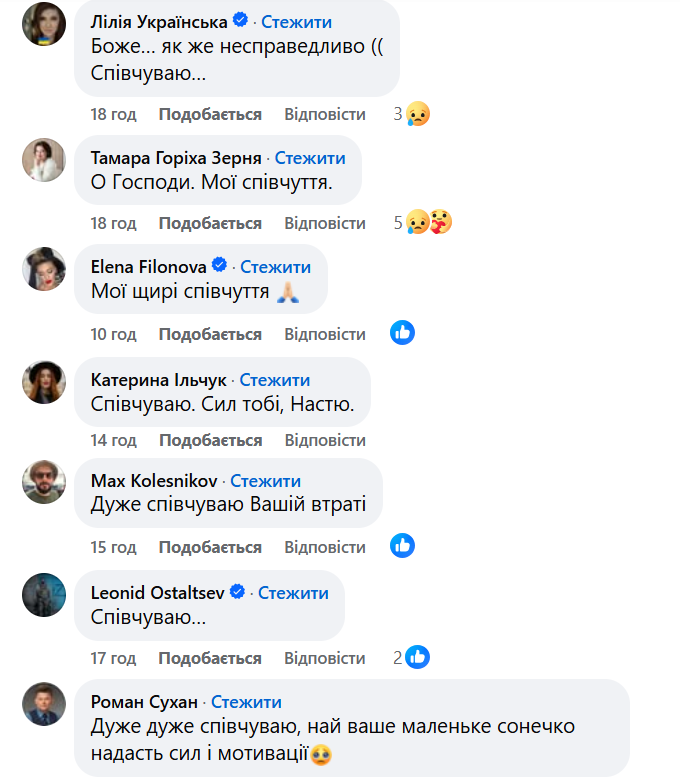Click like reaction icon on Elena Filonova's comment
This screenshot has height=777, width=680.
(x=402, y=333)
